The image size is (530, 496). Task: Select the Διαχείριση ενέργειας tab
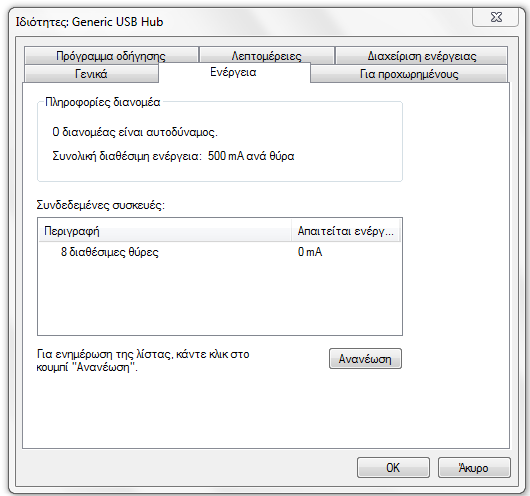(x=421, y=55)
